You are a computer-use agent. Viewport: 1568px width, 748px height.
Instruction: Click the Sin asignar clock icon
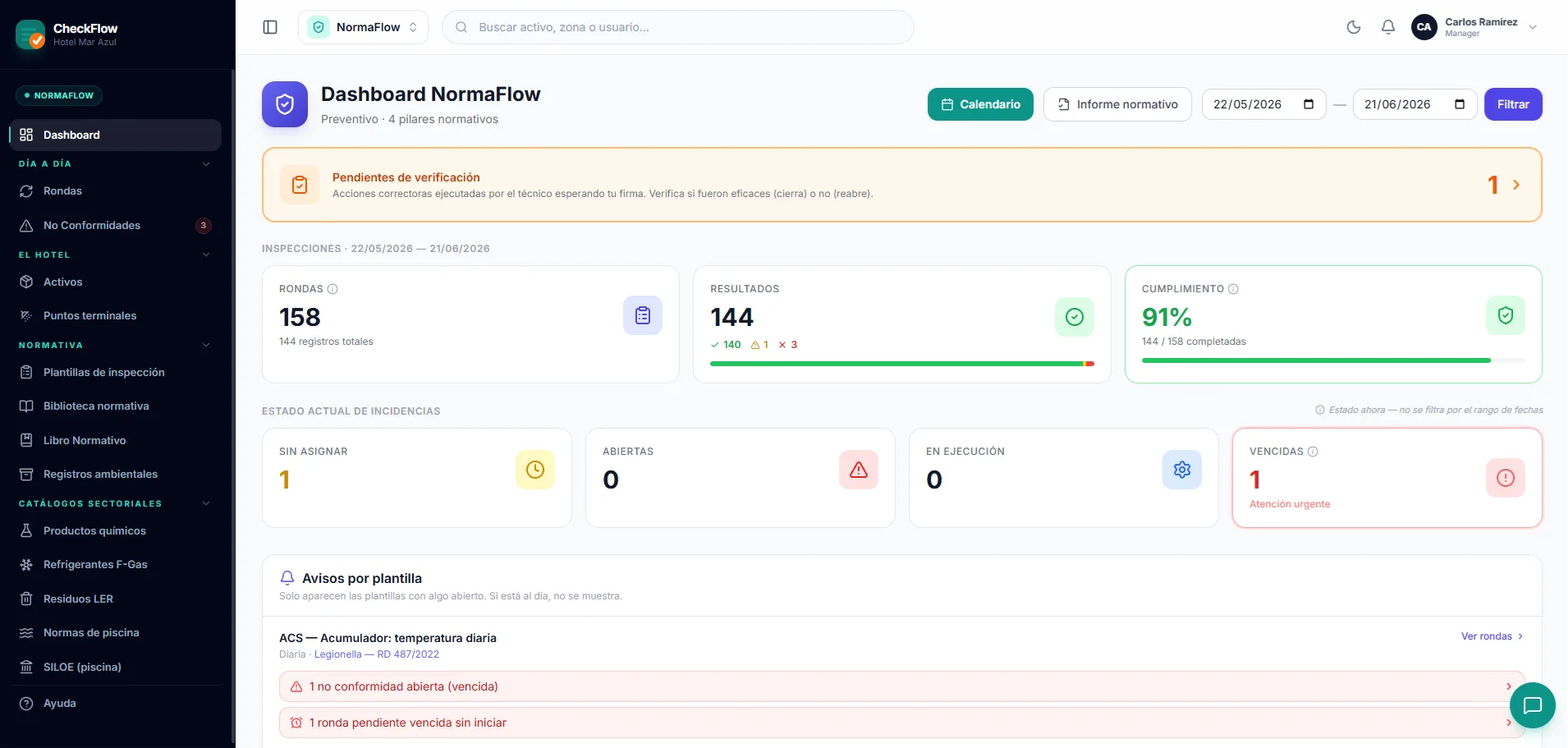coord(535,470)
